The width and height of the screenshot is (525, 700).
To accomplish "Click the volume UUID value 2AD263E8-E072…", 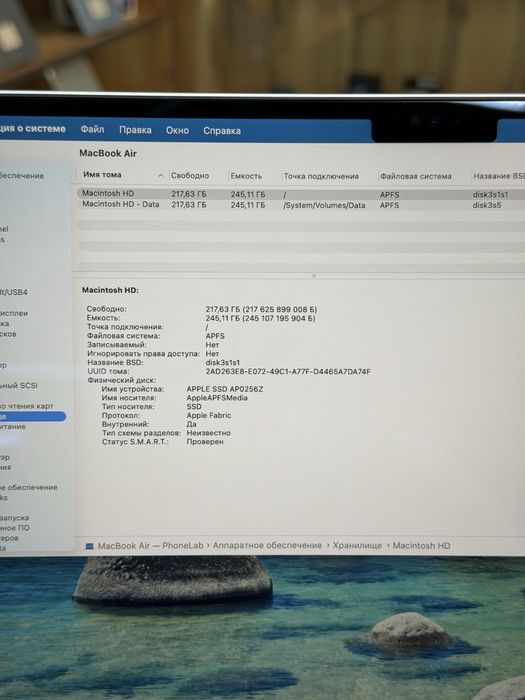I will (288, 371).
